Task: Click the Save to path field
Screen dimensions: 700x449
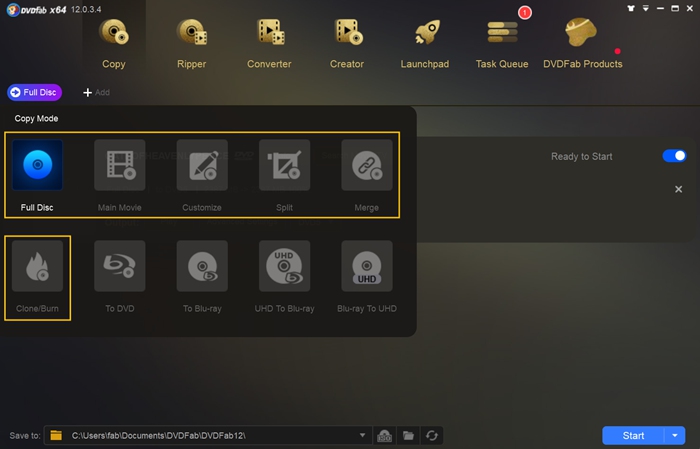Action: [208, 435]
